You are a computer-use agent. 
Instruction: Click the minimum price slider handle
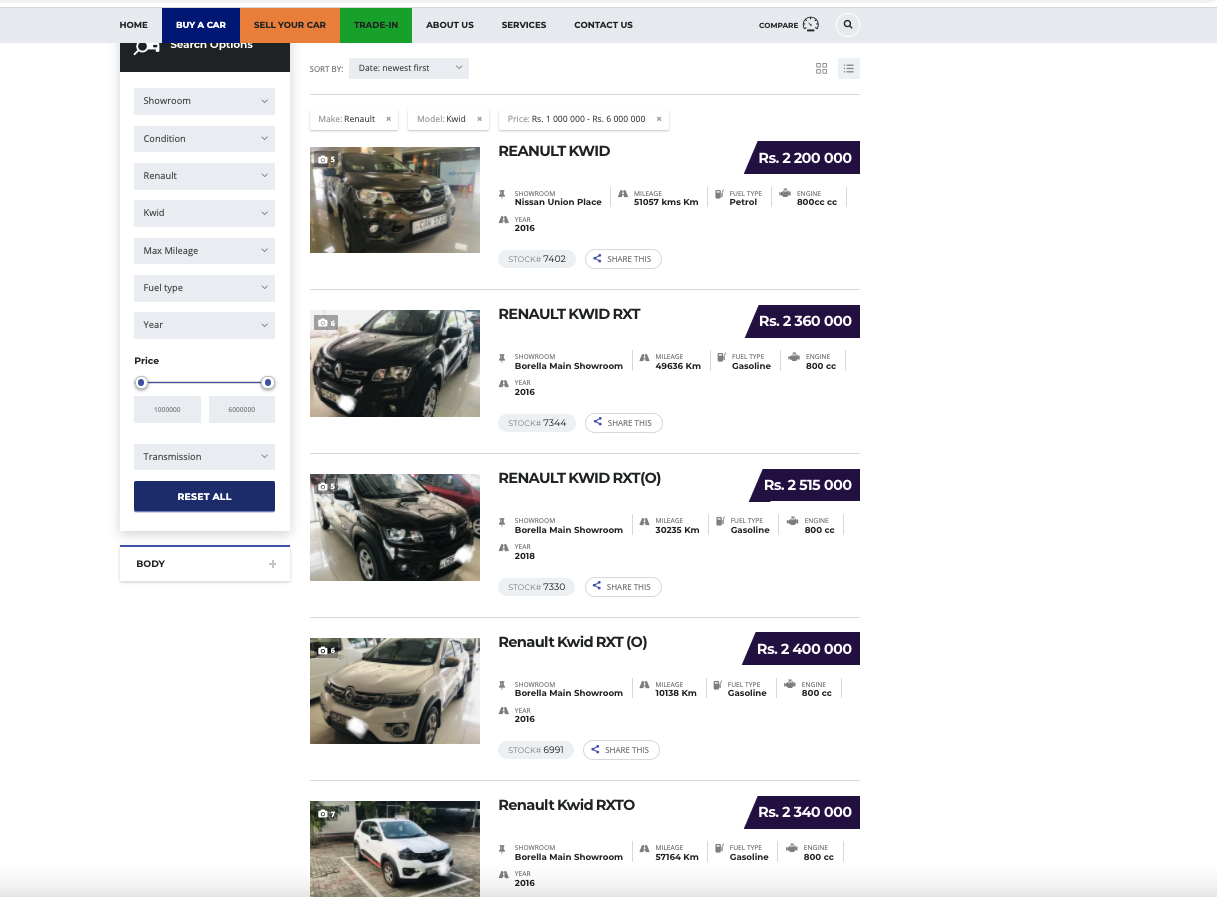(x=141, y=383)
